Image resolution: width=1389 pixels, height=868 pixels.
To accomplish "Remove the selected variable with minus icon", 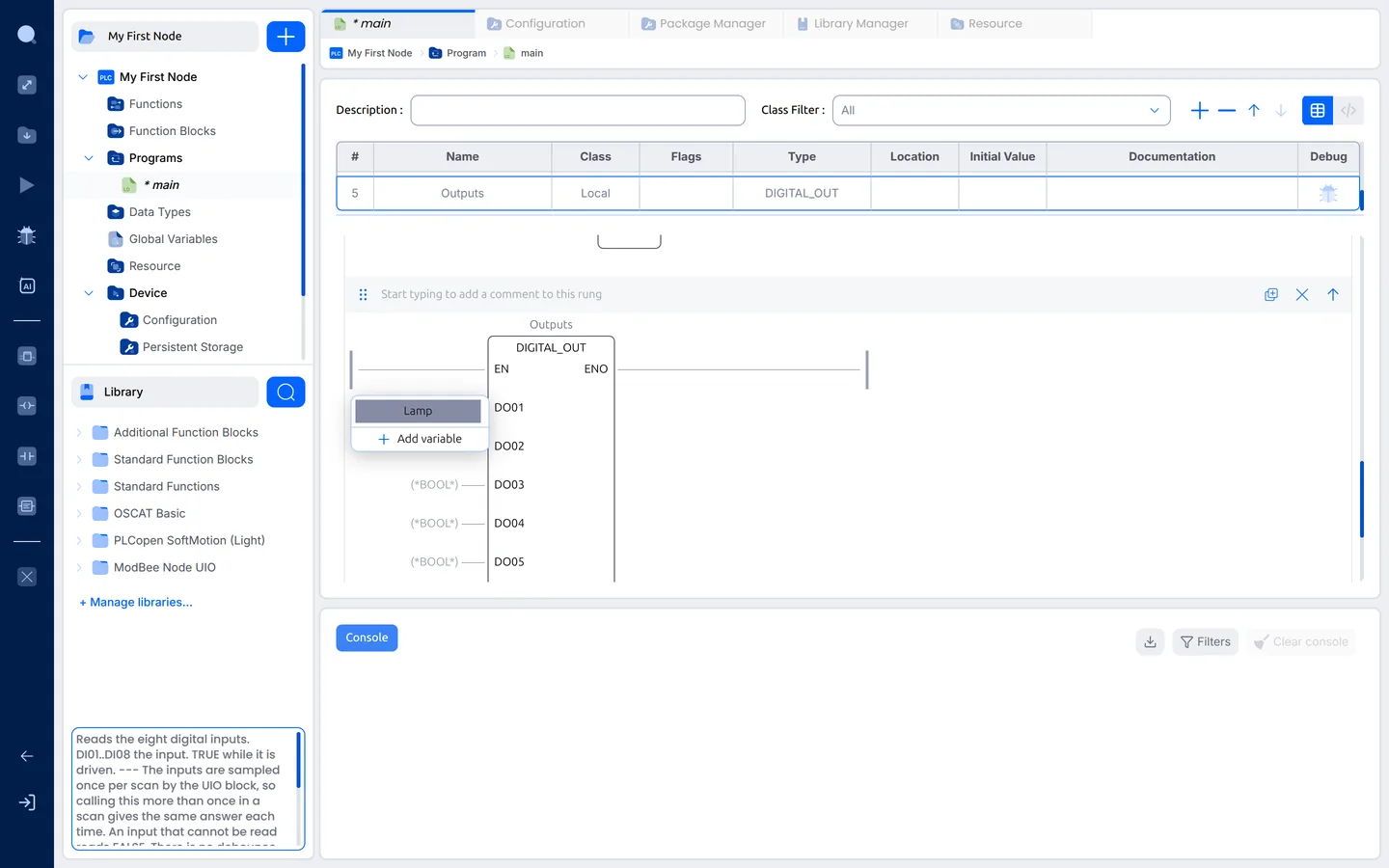I will (1227, 111).
